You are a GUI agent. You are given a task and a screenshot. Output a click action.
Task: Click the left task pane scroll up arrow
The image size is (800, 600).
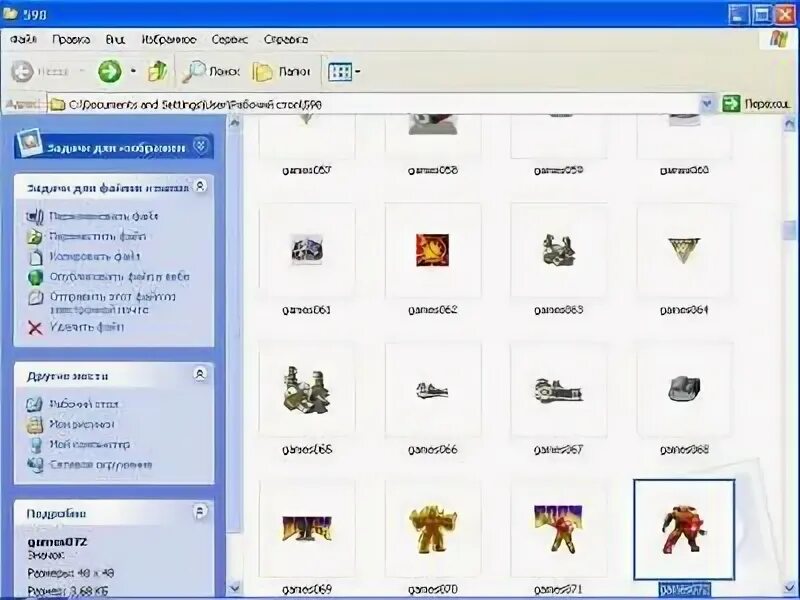(x=234, y=122)
